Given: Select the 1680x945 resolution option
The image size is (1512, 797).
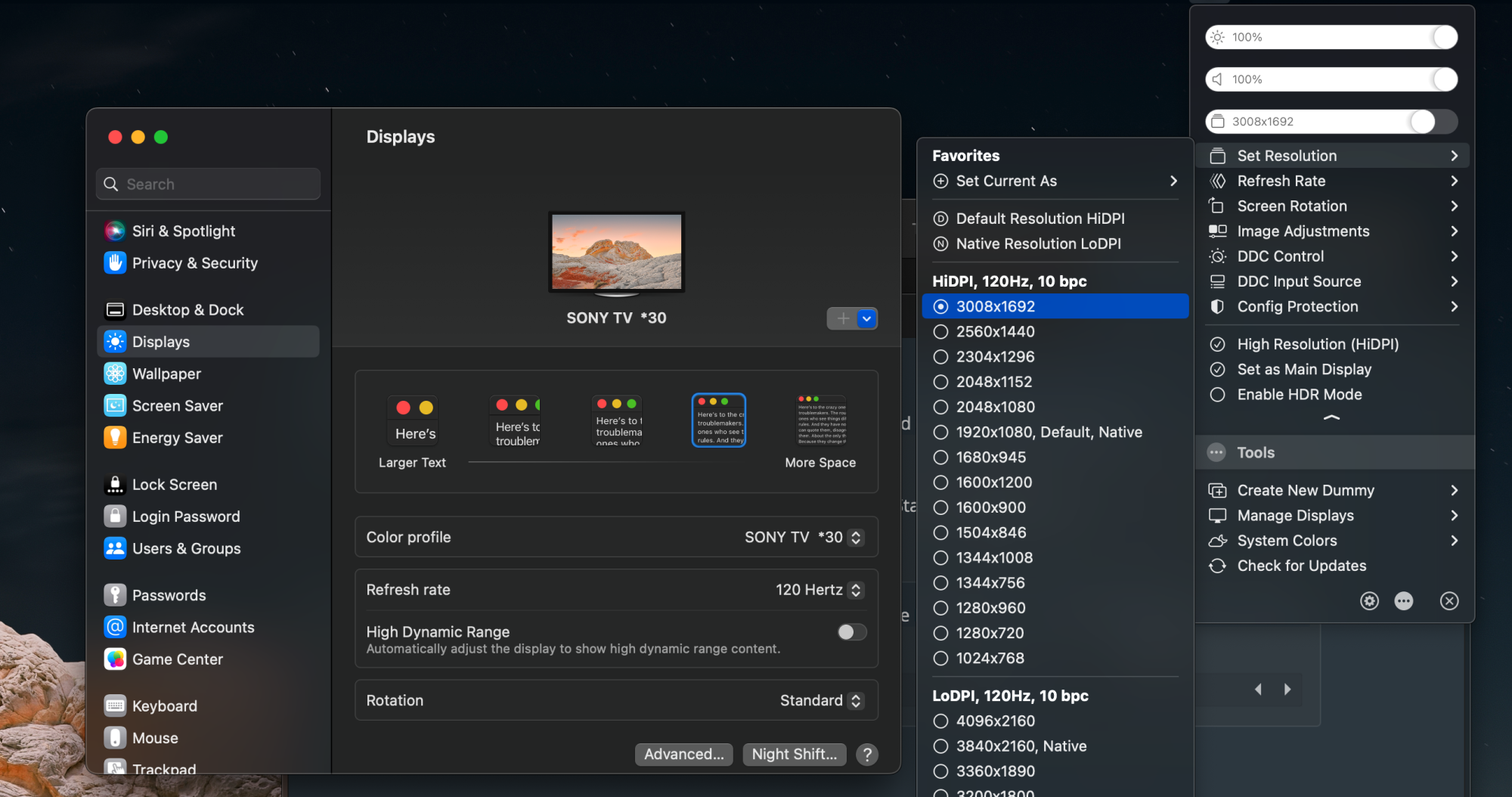Looking at the screenshot, I should (x=1055, y=457).
